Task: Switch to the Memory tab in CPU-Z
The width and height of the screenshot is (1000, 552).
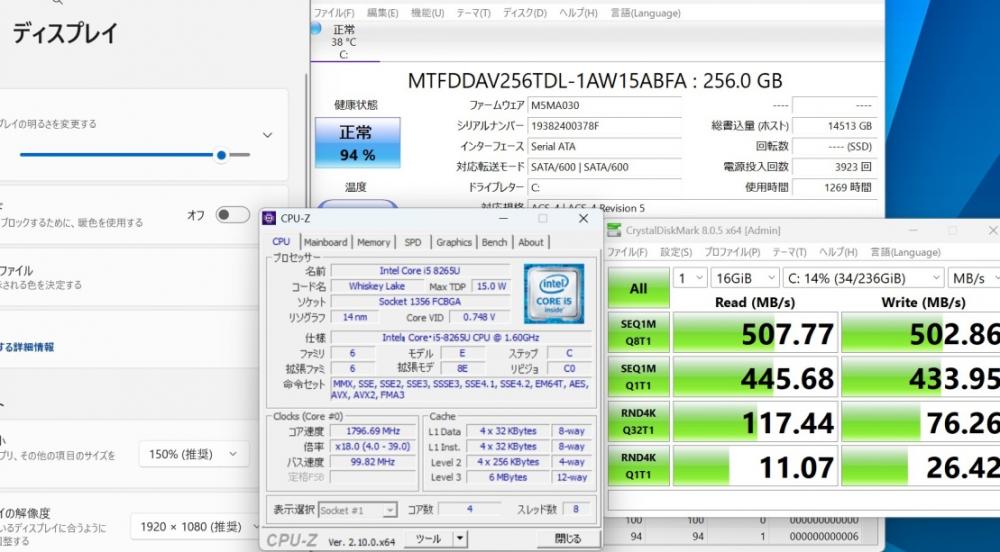Action: coord(373,242)
